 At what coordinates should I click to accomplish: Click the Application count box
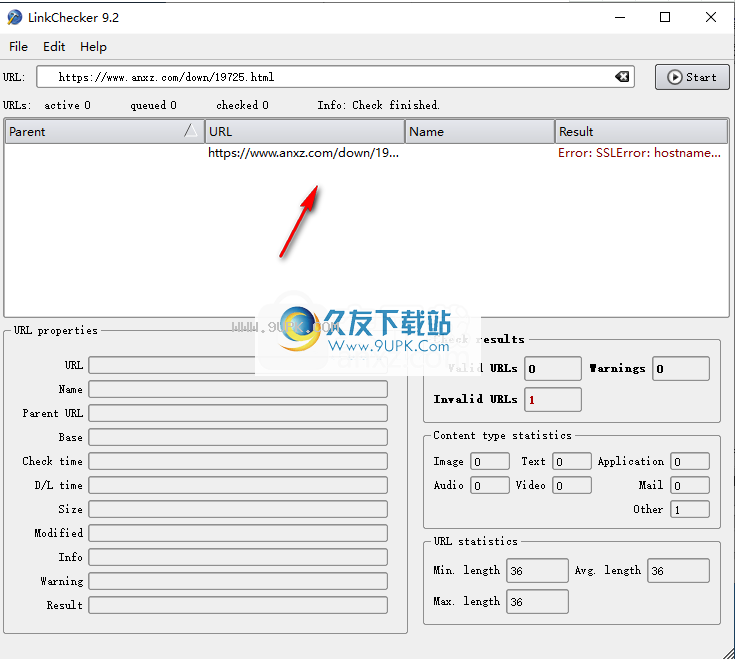coord(690,462)
